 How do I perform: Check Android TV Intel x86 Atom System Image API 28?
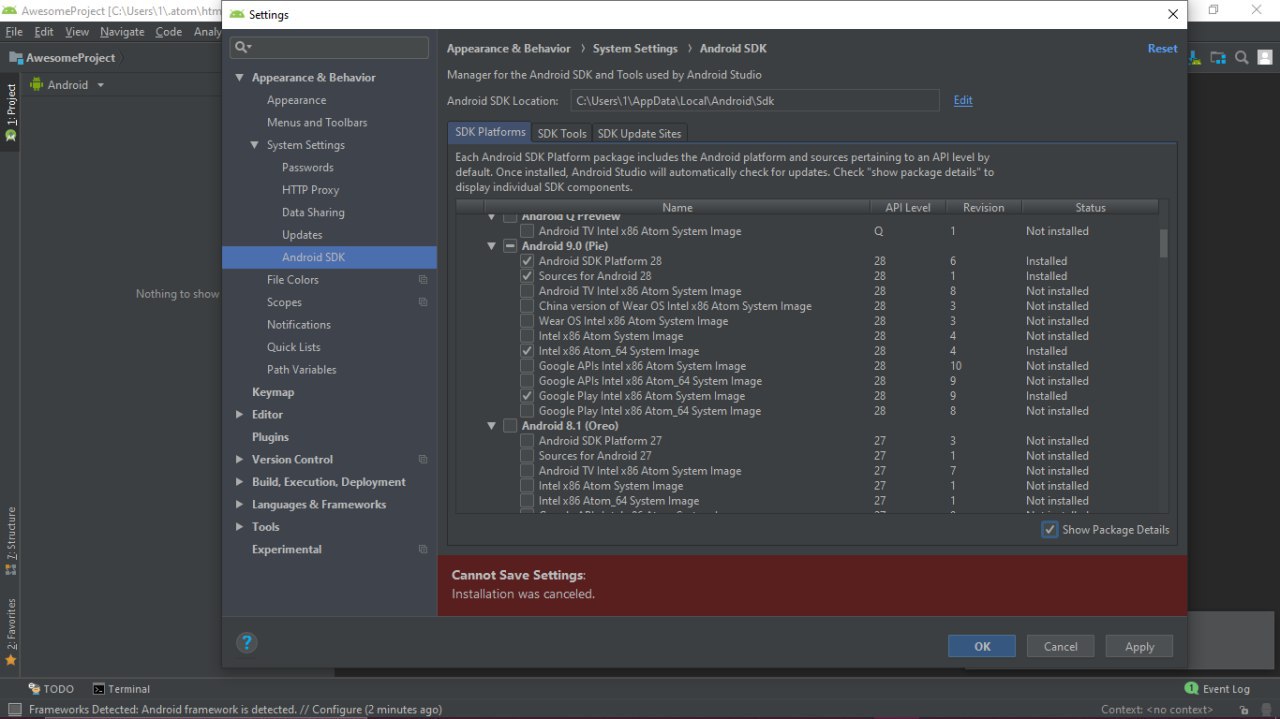tap(527, 291)
